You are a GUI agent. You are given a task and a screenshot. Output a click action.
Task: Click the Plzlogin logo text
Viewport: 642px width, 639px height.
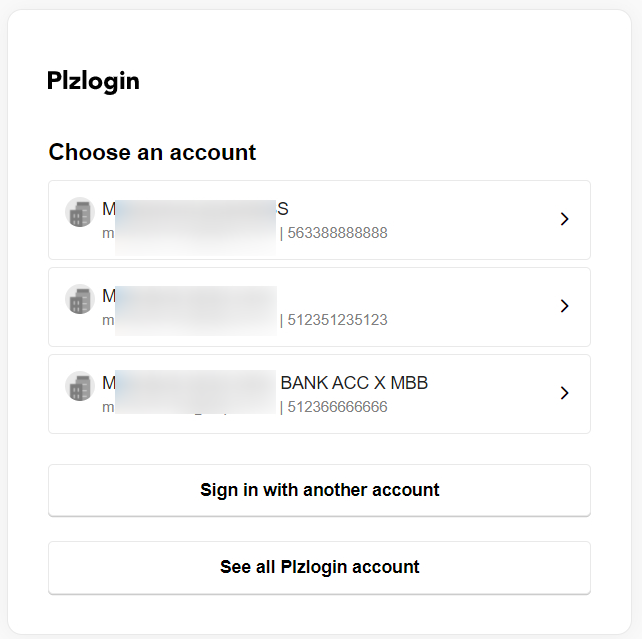pos(93,81)
